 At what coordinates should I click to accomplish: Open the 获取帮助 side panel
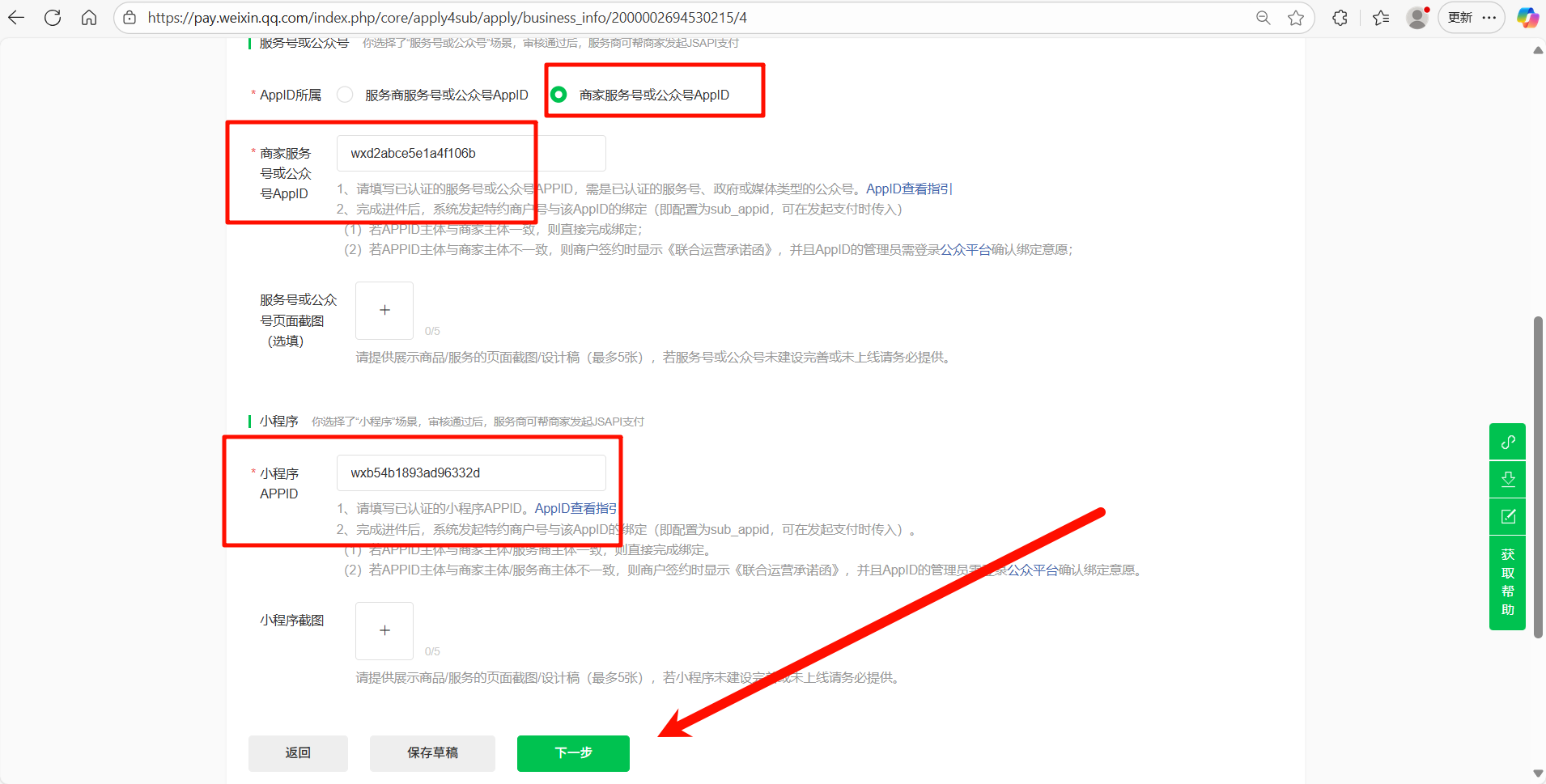click(1507, 583)
